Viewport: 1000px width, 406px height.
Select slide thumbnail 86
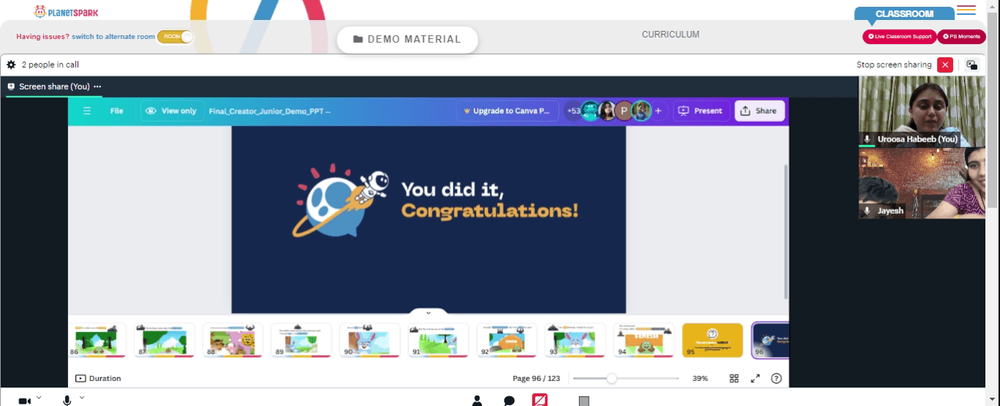click(x=97, y=340)
